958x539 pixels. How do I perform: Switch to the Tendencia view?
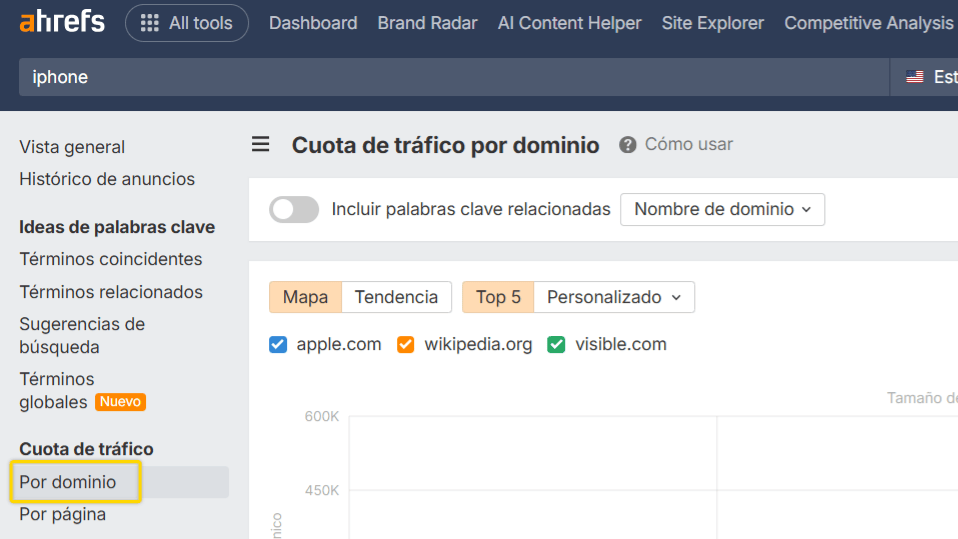pyautogui.click(x=397, y=297)
